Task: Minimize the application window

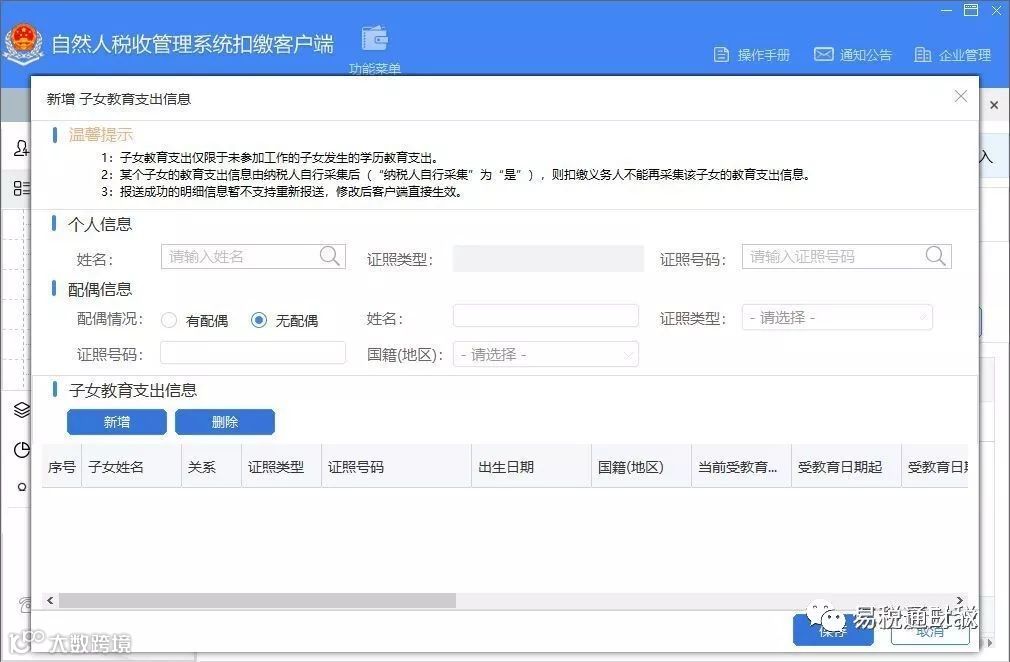Action: point(946,10)
